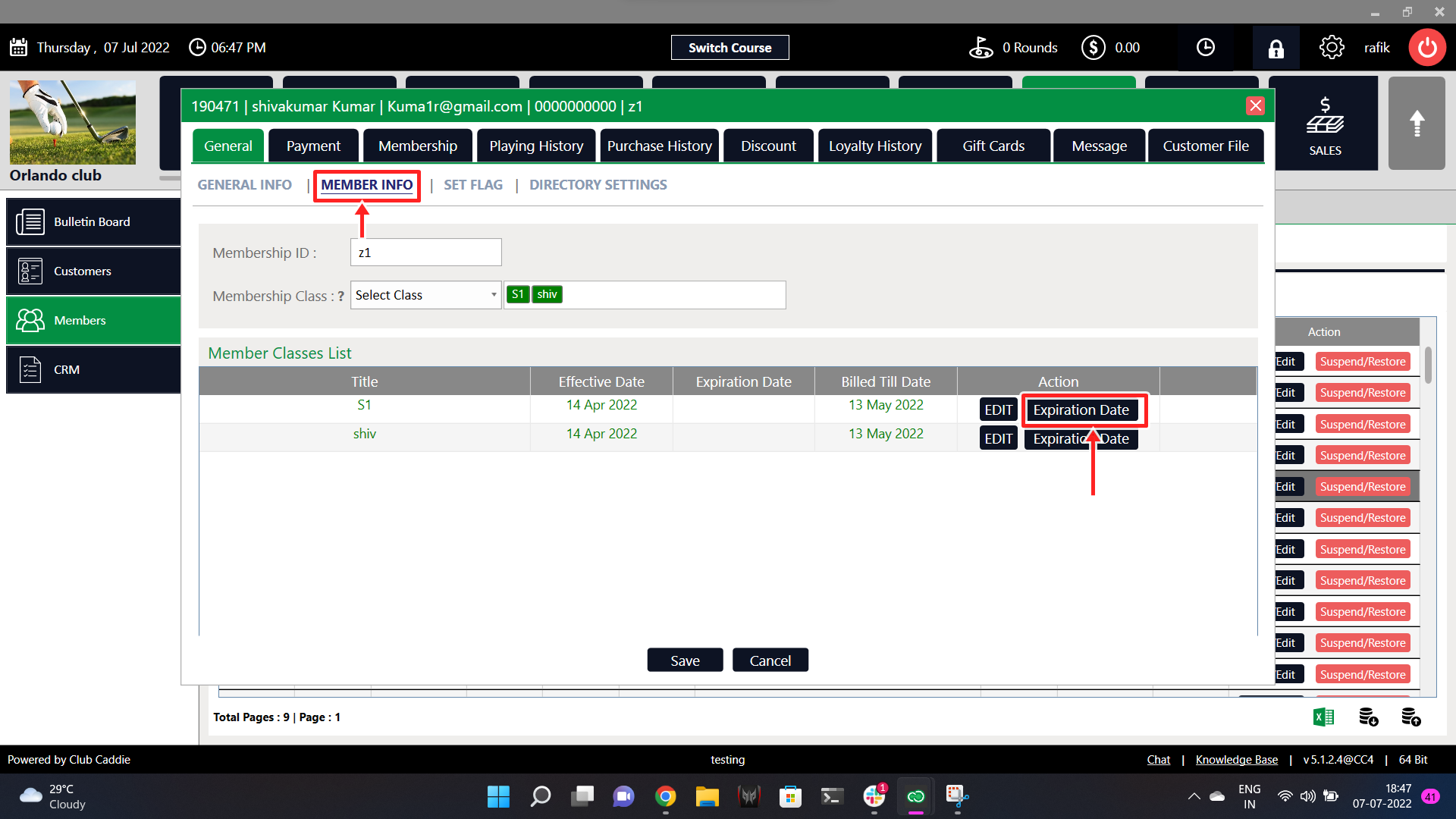
Task: Expand the Select Class dropdown
Action: [x=425, y=295]
